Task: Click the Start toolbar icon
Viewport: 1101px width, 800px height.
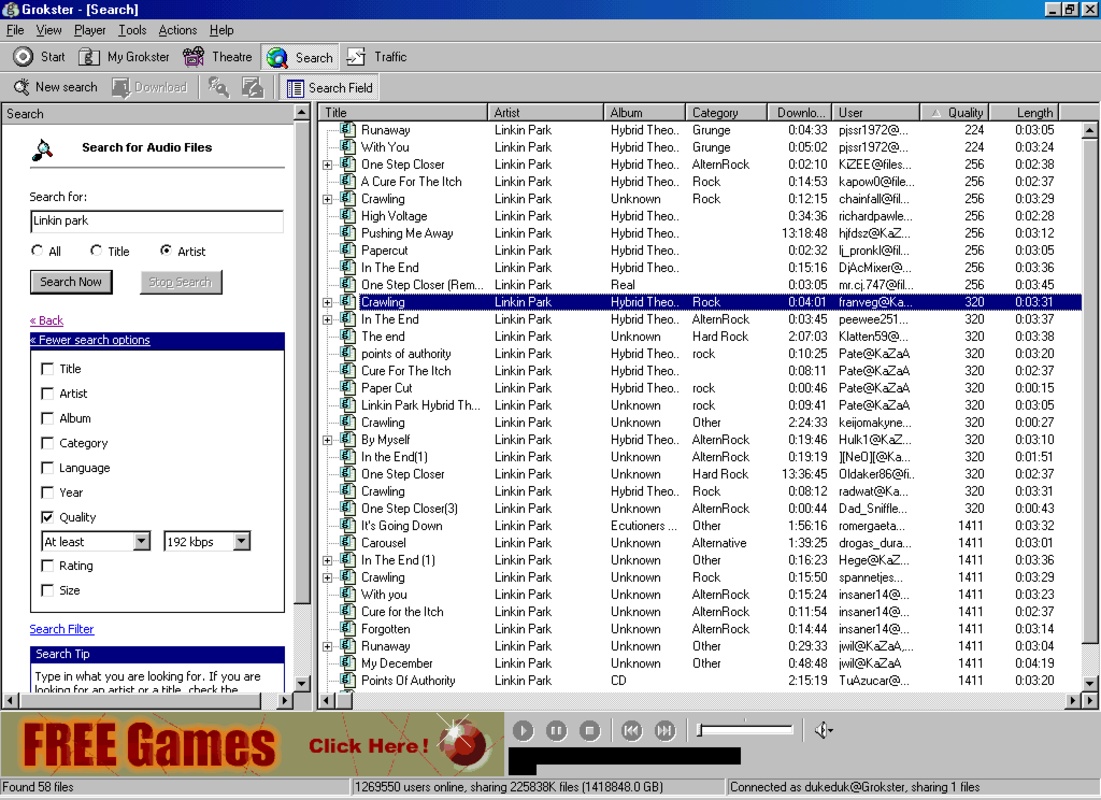Action: (x=24, y=57)
